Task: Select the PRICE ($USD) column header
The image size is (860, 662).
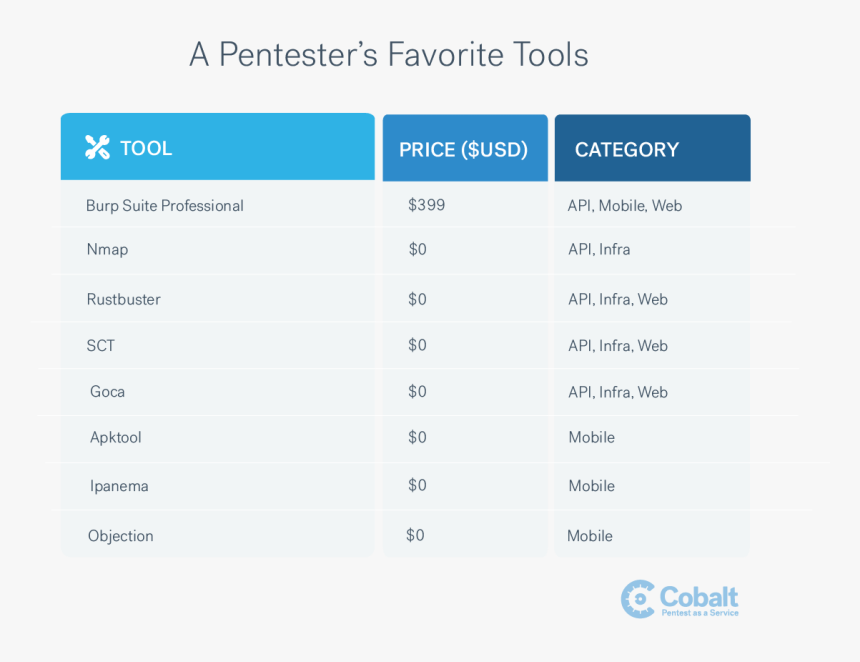Action: coord(465,148)
